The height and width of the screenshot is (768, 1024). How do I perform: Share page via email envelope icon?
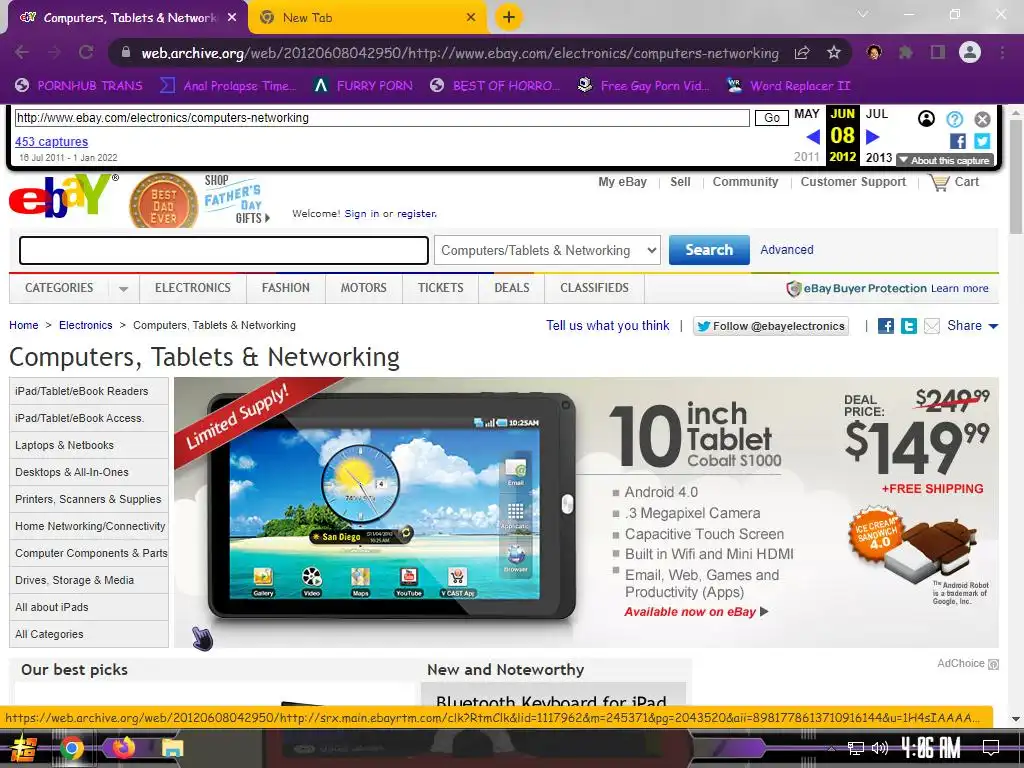[x=932, y=326]
